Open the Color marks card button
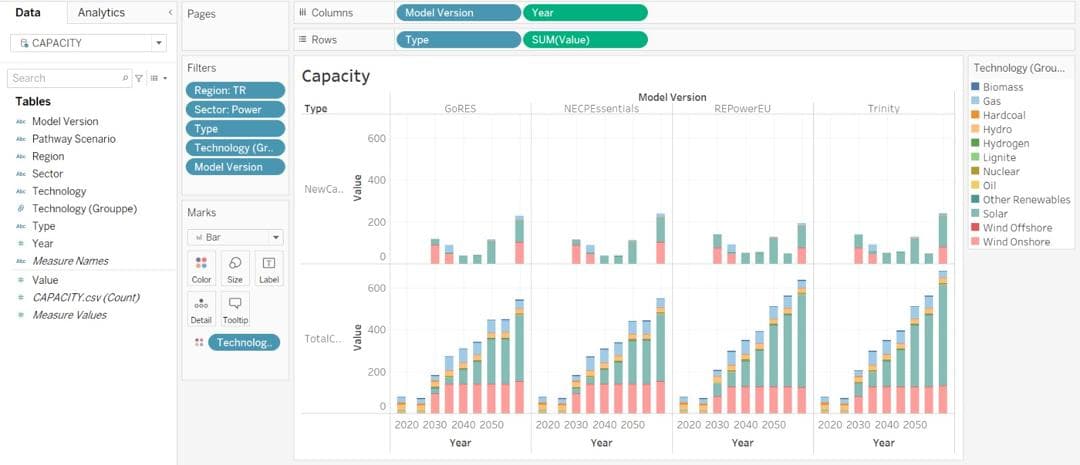The height and width of the screenshot is (465, 1080). point(201,269)
